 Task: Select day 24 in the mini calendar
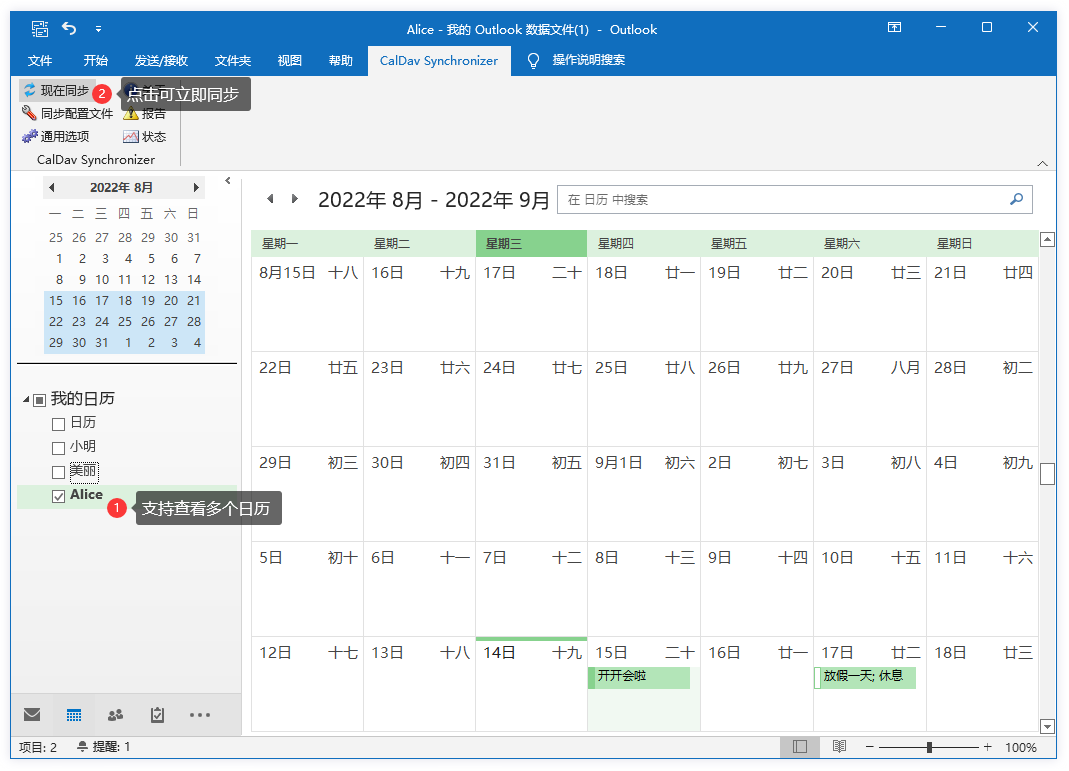(x=102, y=322)
